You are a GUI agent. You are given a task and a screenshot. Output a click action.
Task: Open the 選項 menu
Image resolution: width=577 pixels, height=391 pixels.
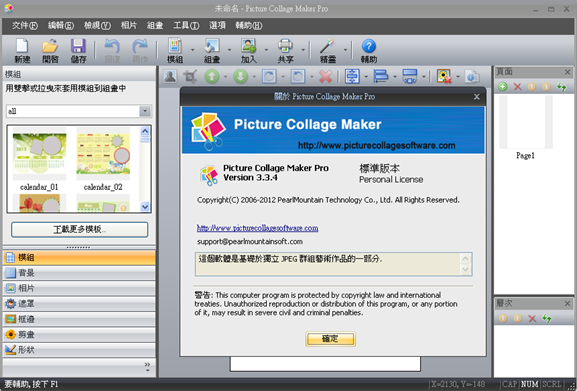[217, 25]
